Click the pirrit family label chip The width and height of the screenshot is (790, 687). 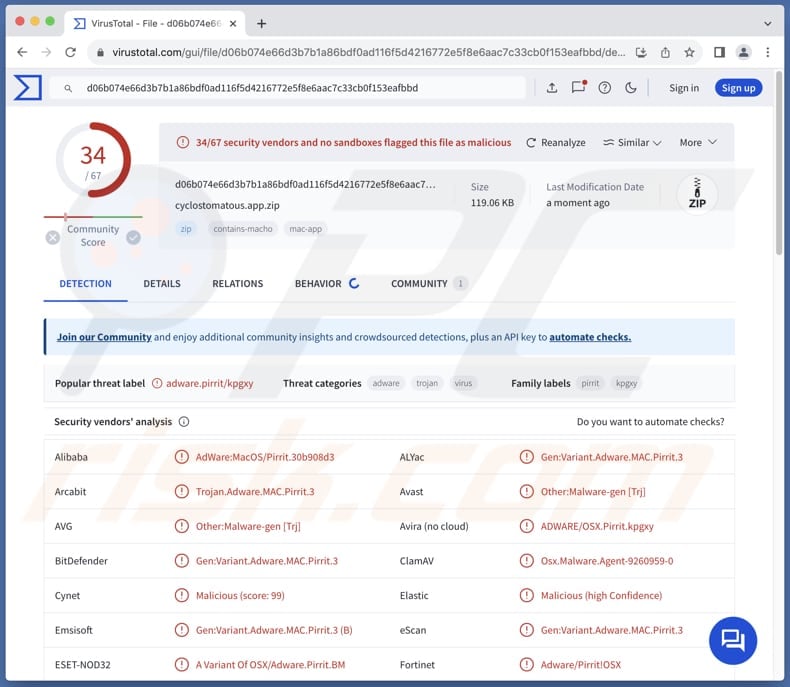pyautogui.click(x=590, y=383)
